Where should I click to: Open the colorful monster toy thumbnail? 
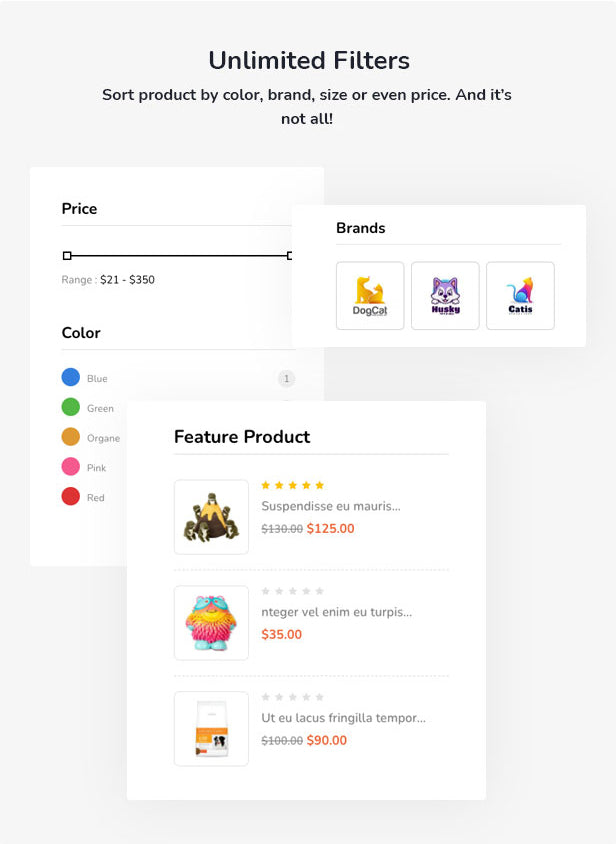(x=211, y=623)
